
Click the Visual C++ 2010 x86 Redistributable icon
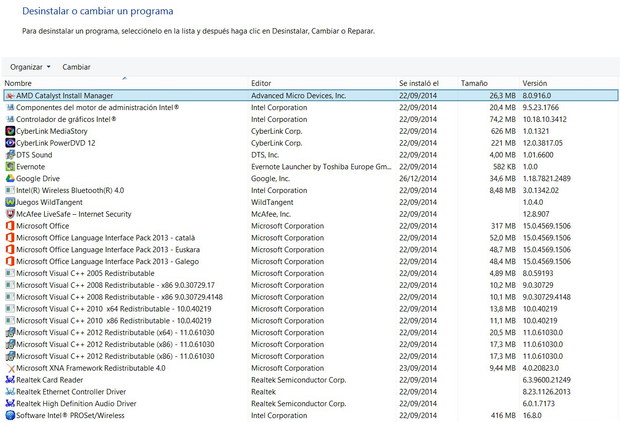pyautogui.click(x=10, y=321)
